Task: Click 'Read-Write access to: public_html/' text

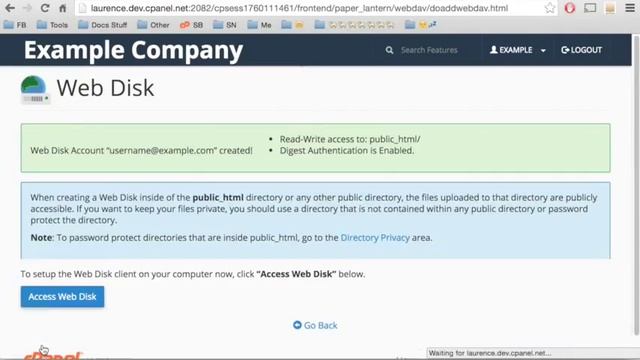Action: 350,139
